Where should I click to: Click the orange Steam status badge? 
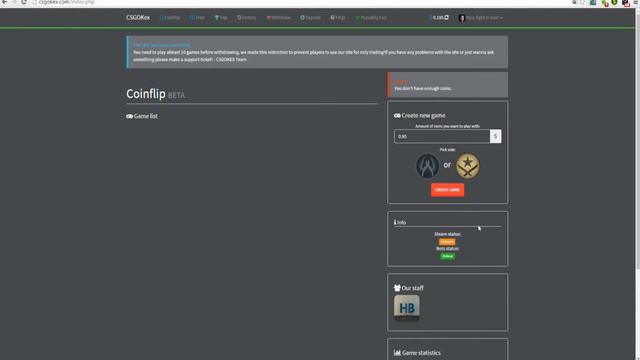pos(447,242)
